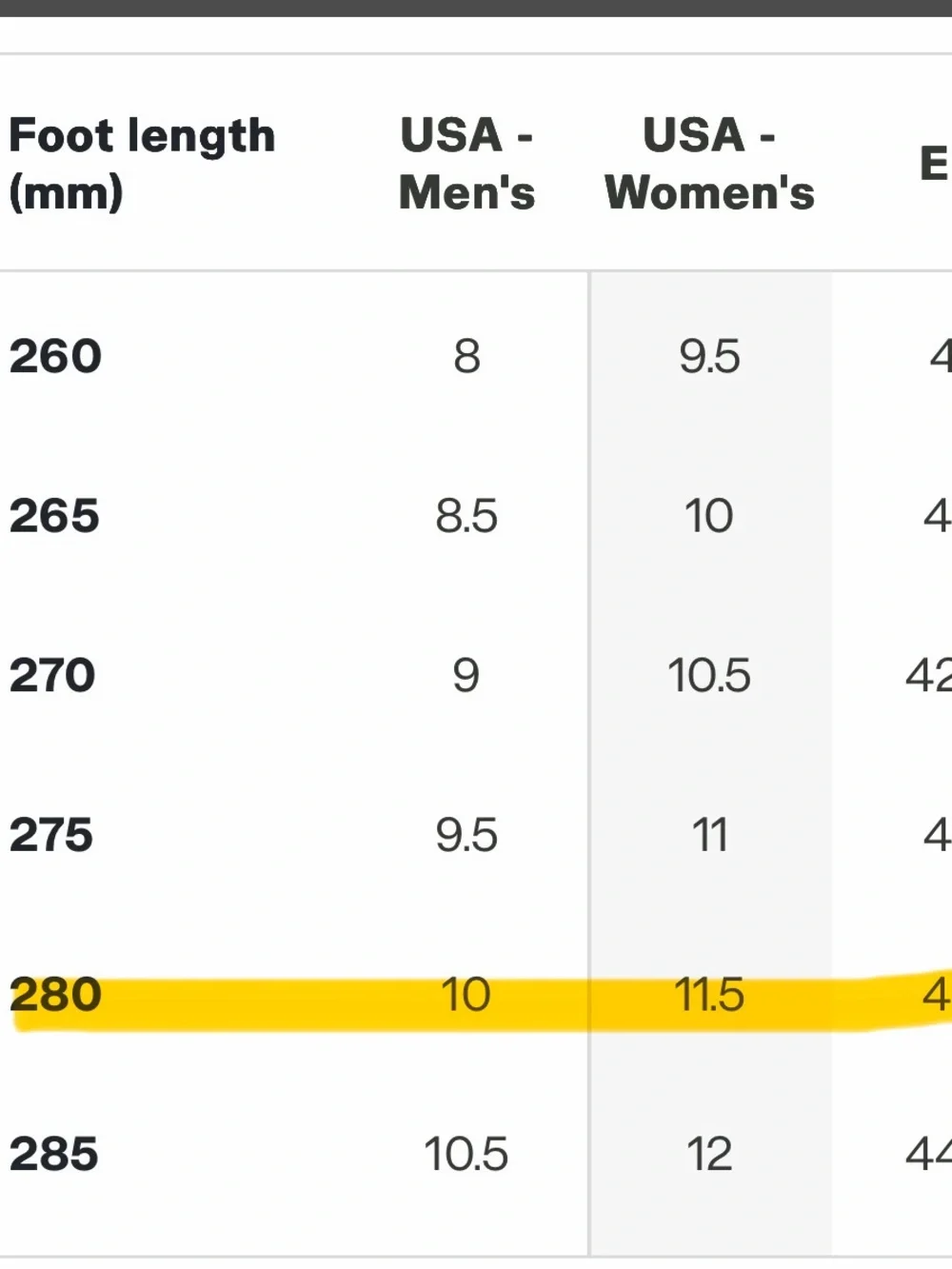Image resolution: width=952 pixels, height=1269 pixels.
Task: Select the foot length 270 row label
Action: [52, 676]
